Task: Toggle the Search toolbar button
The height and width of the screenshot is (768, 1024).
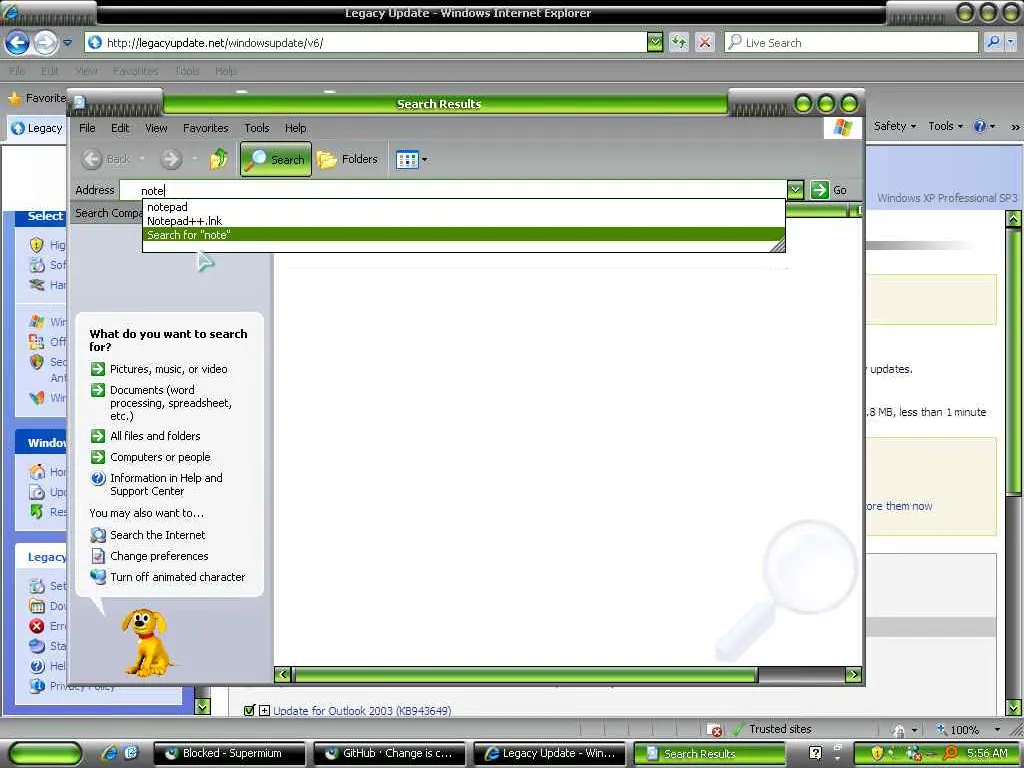Action: pos(276,159)
